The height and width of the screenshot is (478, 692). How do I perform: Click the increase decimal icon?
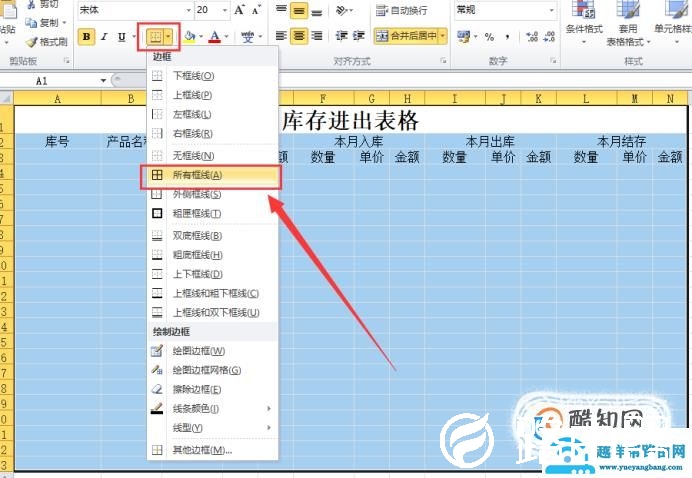point(532,37)
